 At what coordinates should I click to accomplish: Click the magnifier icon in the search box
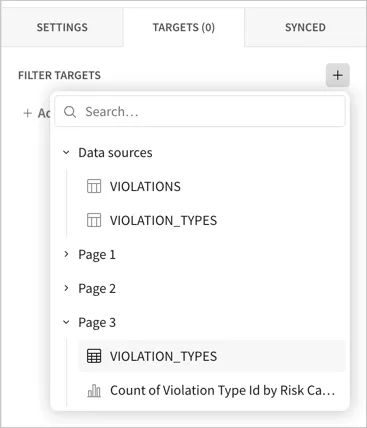click(70, 112)
